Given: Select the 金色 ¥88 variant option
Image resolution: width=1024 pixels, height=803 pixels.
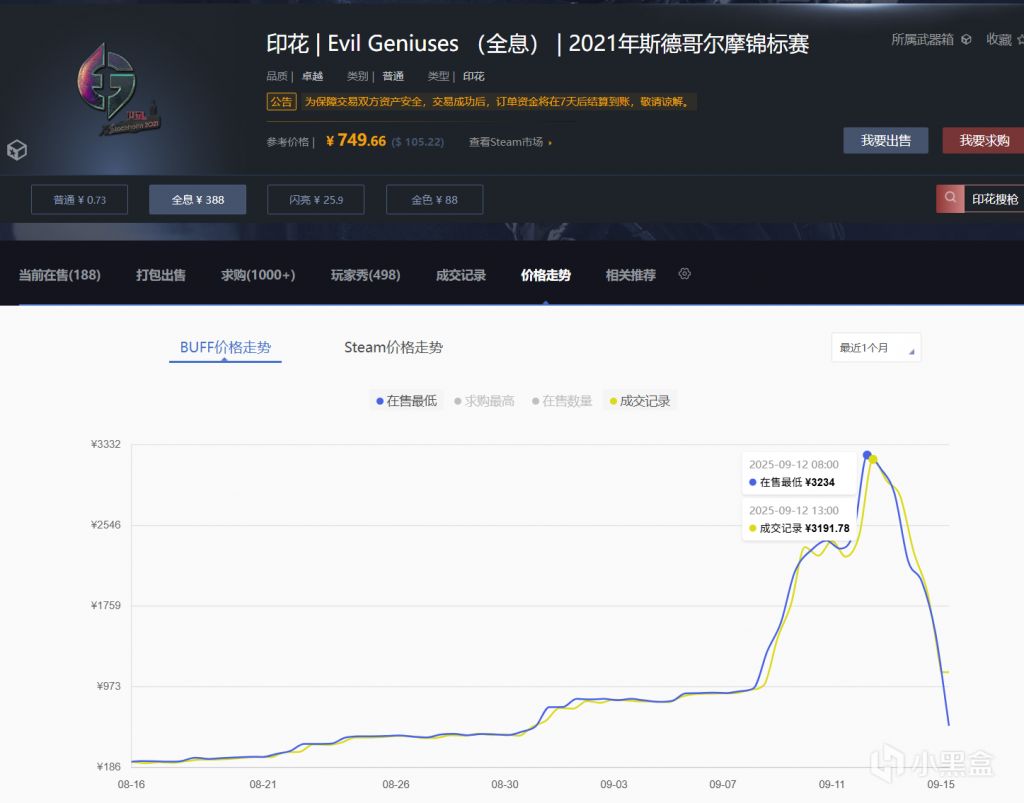Looking at the screenshot, I should (434, 199).
